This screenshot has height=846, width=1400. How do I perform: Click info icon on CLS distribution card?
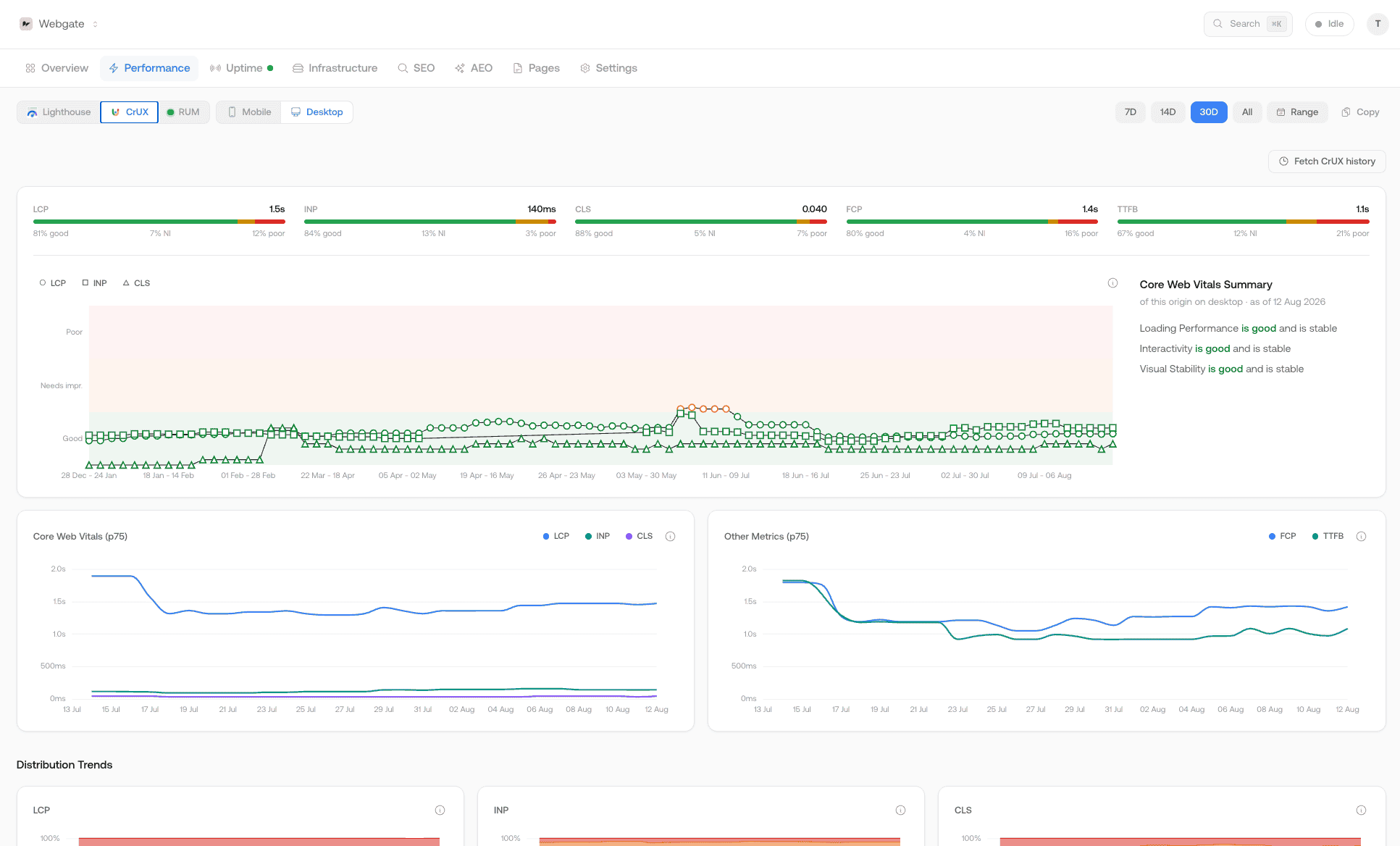pyautogui.click(x=1361, y=811)
